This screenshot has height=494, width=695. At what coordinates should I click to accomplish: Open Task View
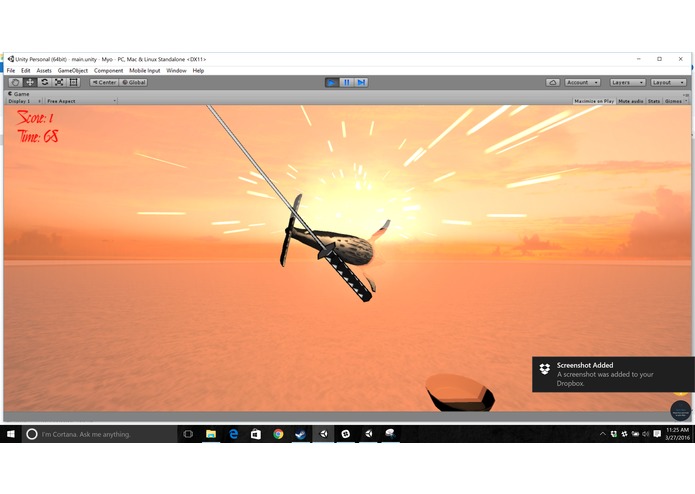(x=188, y=434)
